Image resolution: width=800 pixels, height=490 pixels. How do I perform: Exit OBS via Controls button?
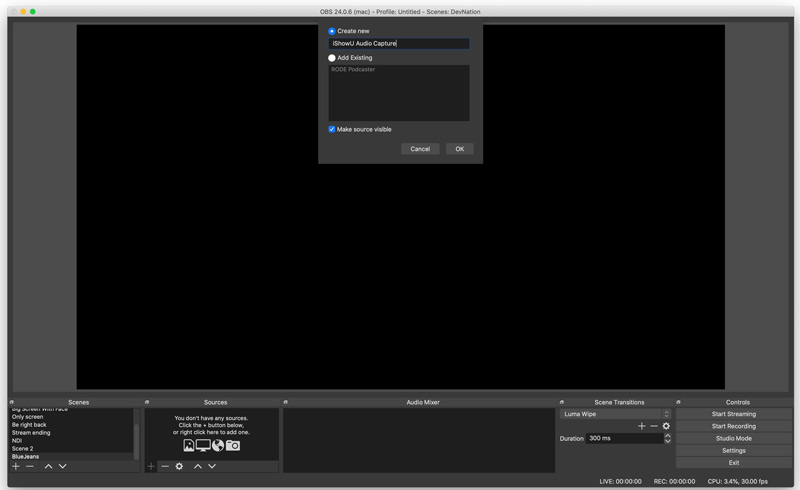734,463
